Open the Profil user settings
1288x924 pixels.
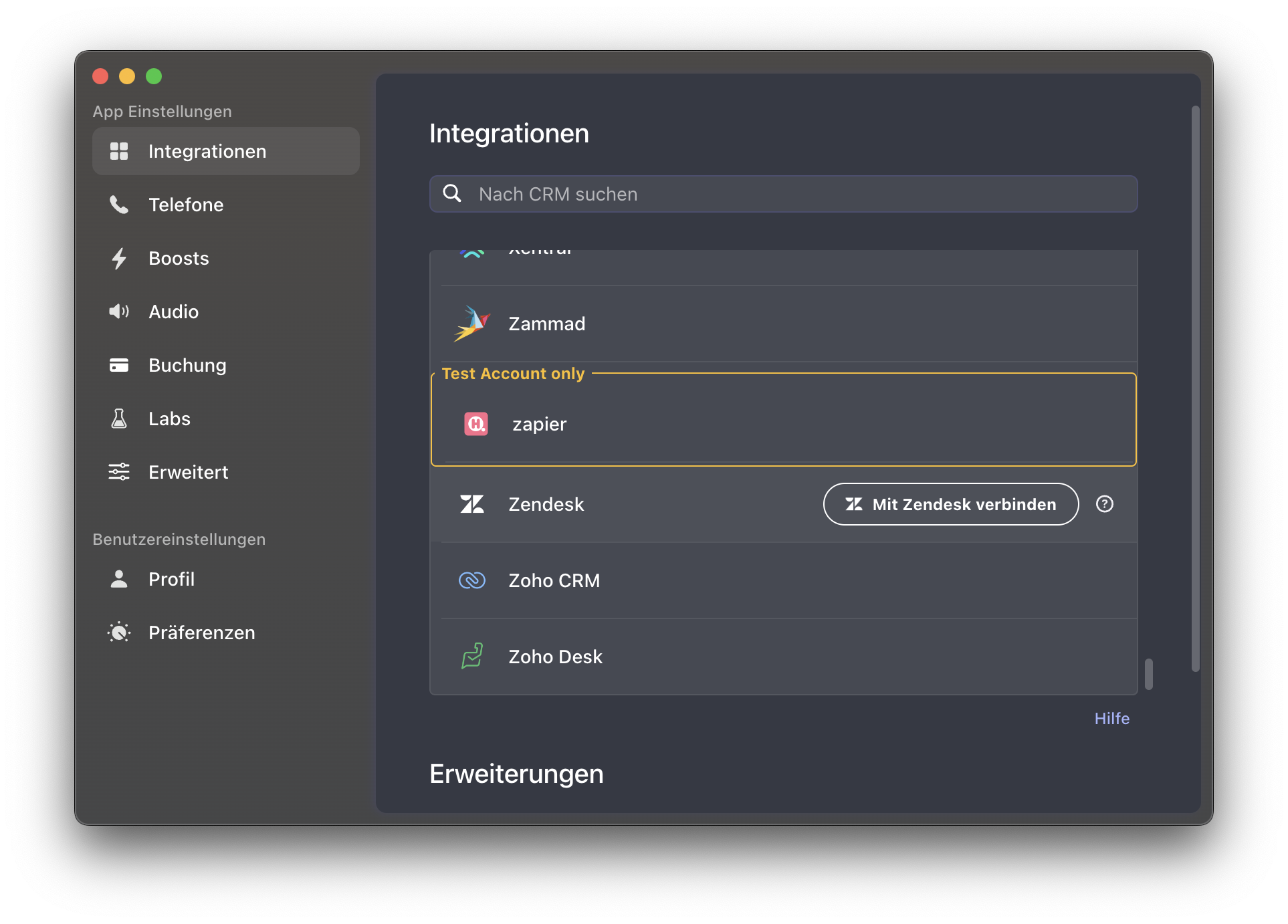171,579
